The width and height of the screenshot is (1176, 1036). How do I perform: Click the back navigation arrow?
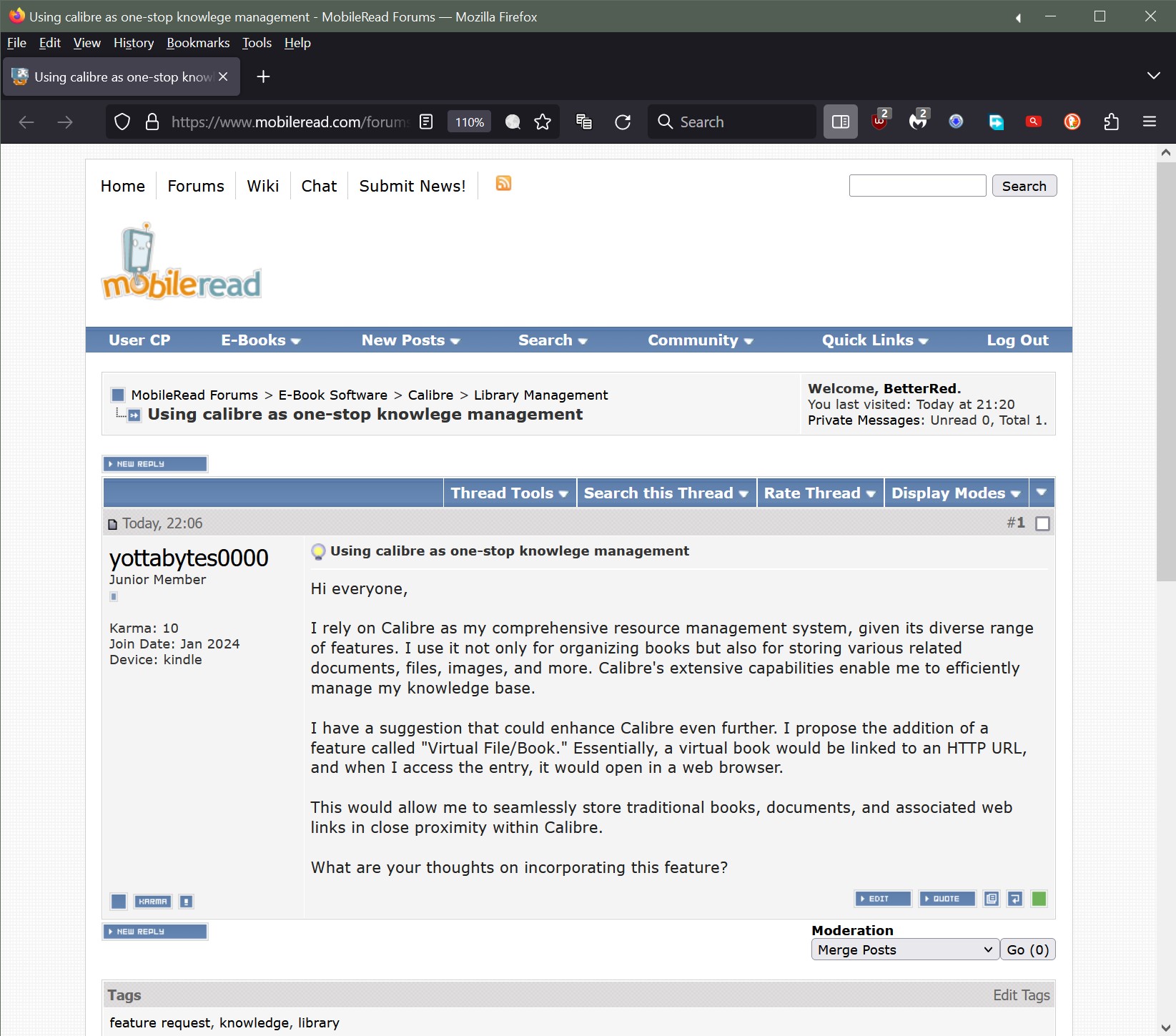[26, 122]
